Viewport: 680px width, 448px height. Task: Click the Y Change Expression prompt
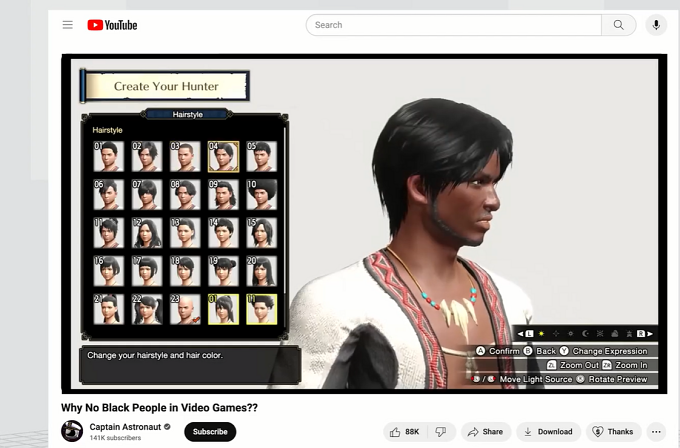tap(603, 351)
